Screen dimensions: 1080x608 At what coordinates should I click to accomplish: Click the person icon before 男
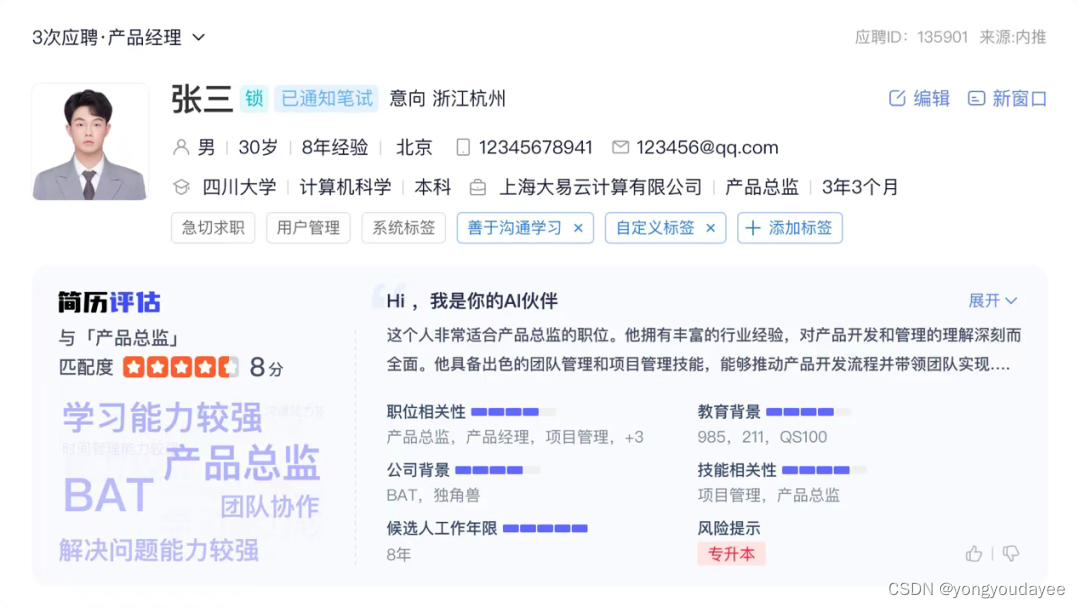(x=179, y=147)
